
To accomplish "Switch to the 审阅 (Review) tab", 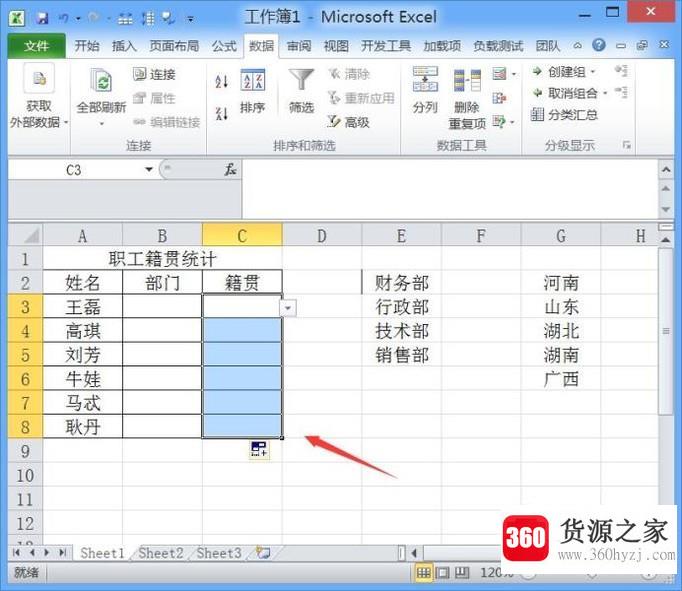I will (x=299, y=46).
